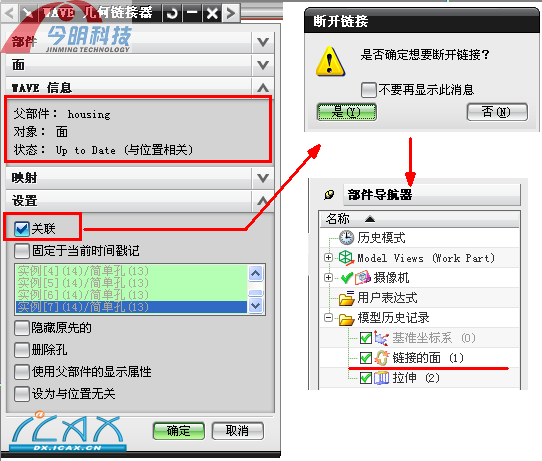The image size is (542, 461).
Task: Uncheck the 关联 (associative) checkbox
Action: (x=22, y=229)
